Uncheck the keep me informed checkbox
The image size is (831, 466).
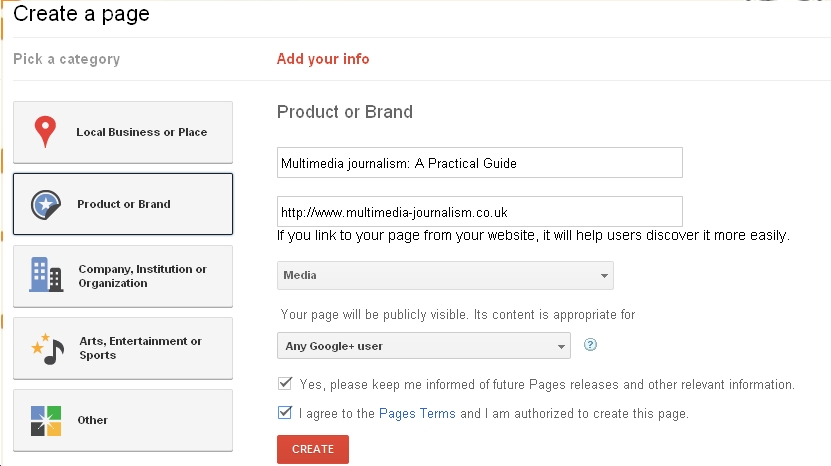coord(286,383)
